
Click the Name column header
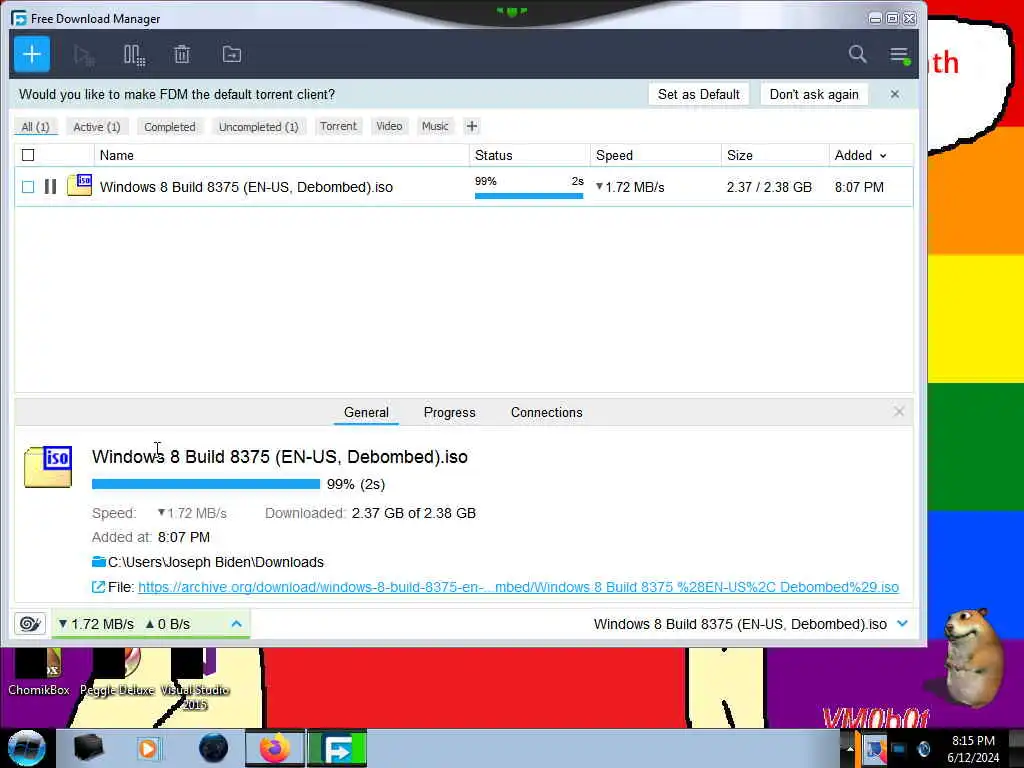[x=281, y=155]
